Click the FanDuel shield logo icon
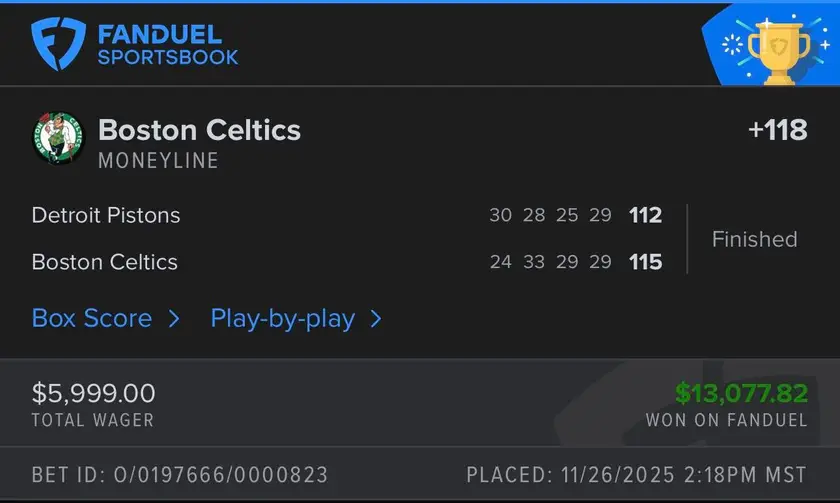This screenshot has width=840, height=503. 59,44
